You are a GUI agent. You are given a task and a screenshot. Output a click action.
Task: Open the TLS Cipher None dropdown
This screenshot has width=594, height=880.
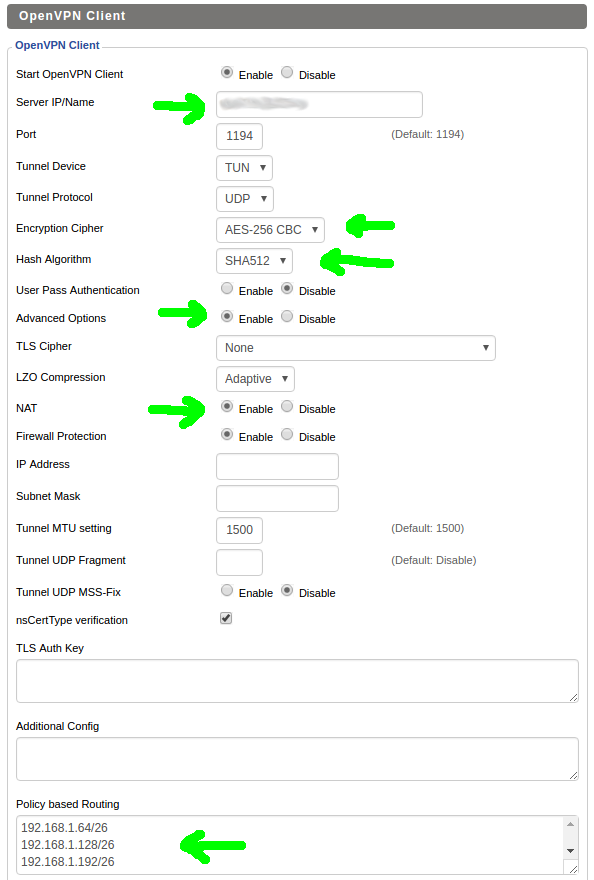355,348
